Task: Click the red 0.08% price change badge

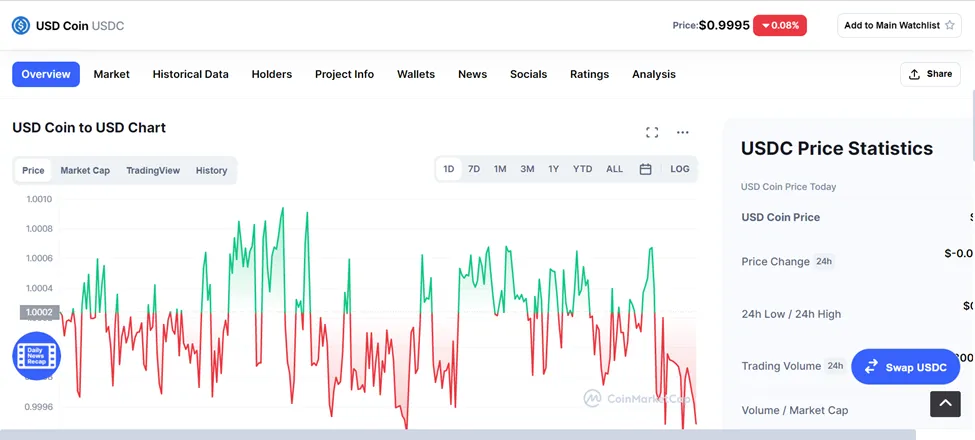Action: pos(780,25)
